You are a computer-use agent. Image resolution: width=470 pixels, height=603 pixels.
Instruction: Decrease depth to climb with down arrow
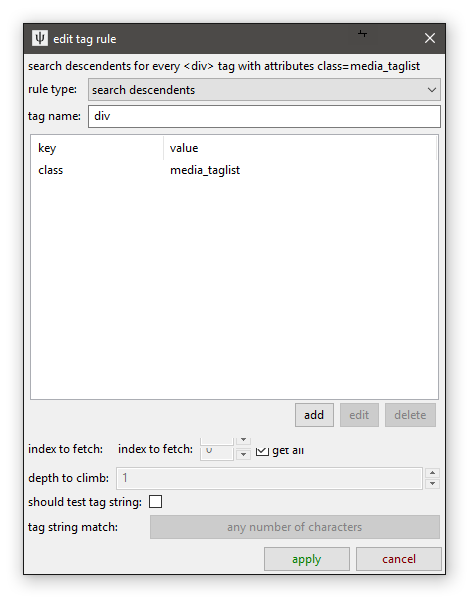coord(432,483)
